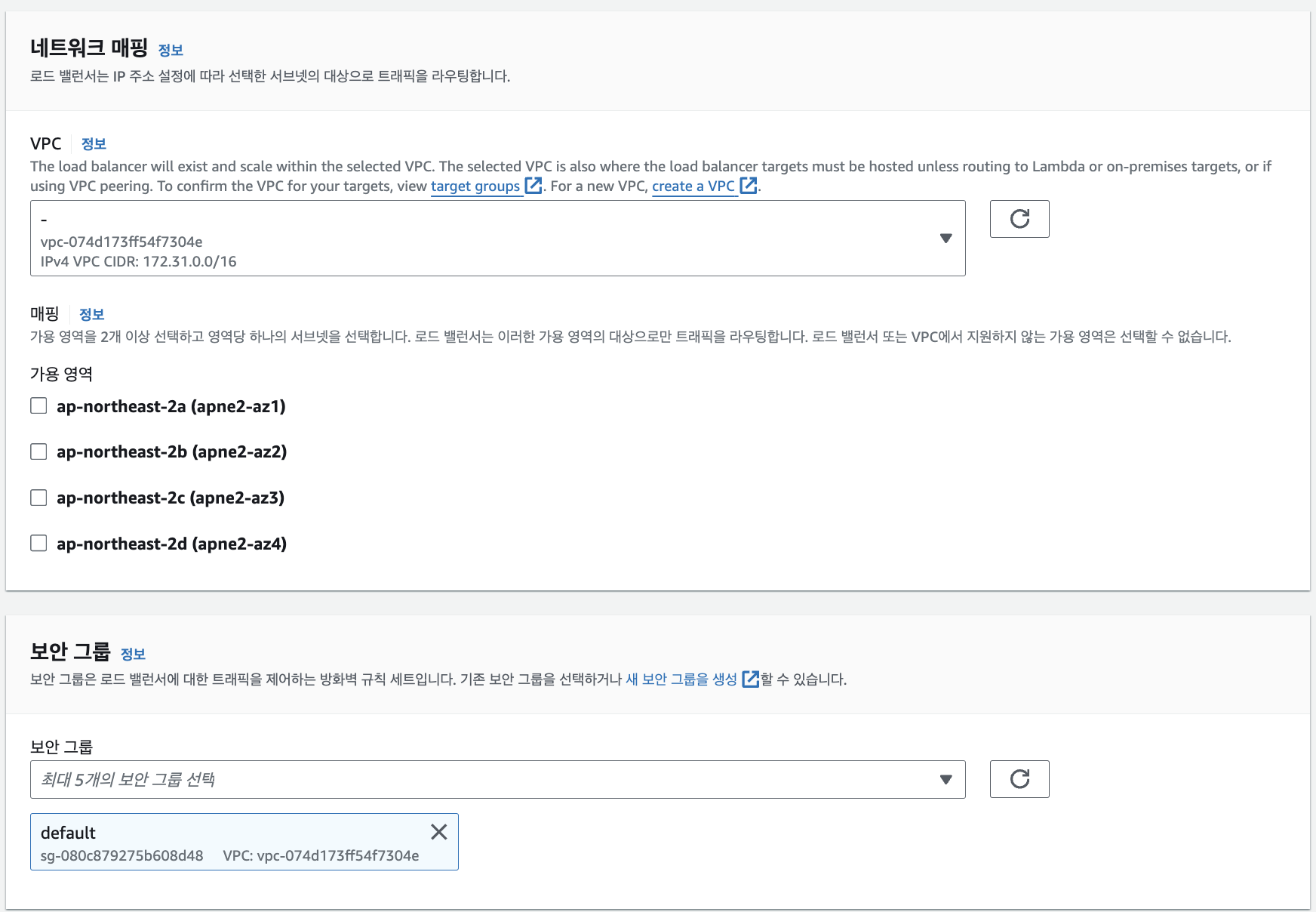Viewport: 1316px width, 912px height.
Task: Refresh the security groups list
Action: point(1019,779)
